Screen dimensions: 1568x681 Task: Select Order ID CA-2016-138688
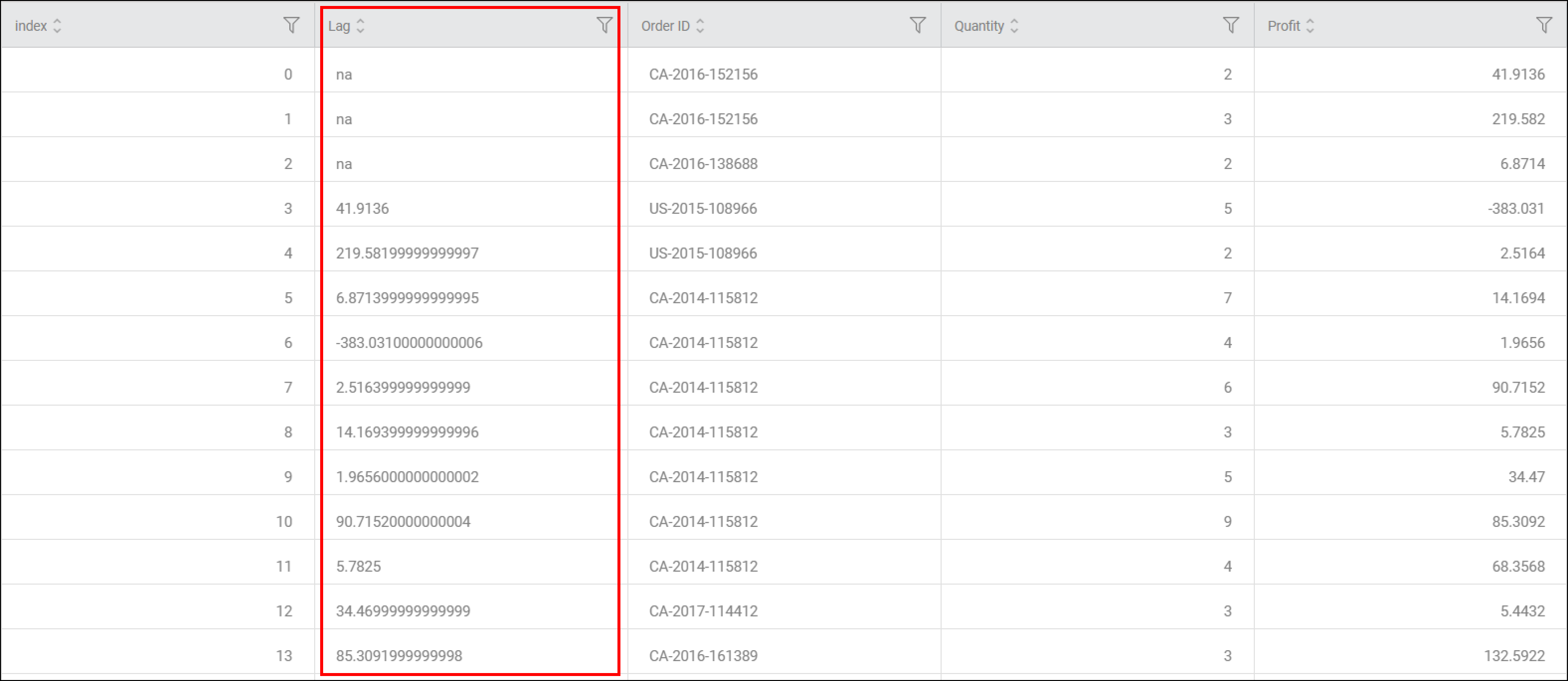pos(703,164)
